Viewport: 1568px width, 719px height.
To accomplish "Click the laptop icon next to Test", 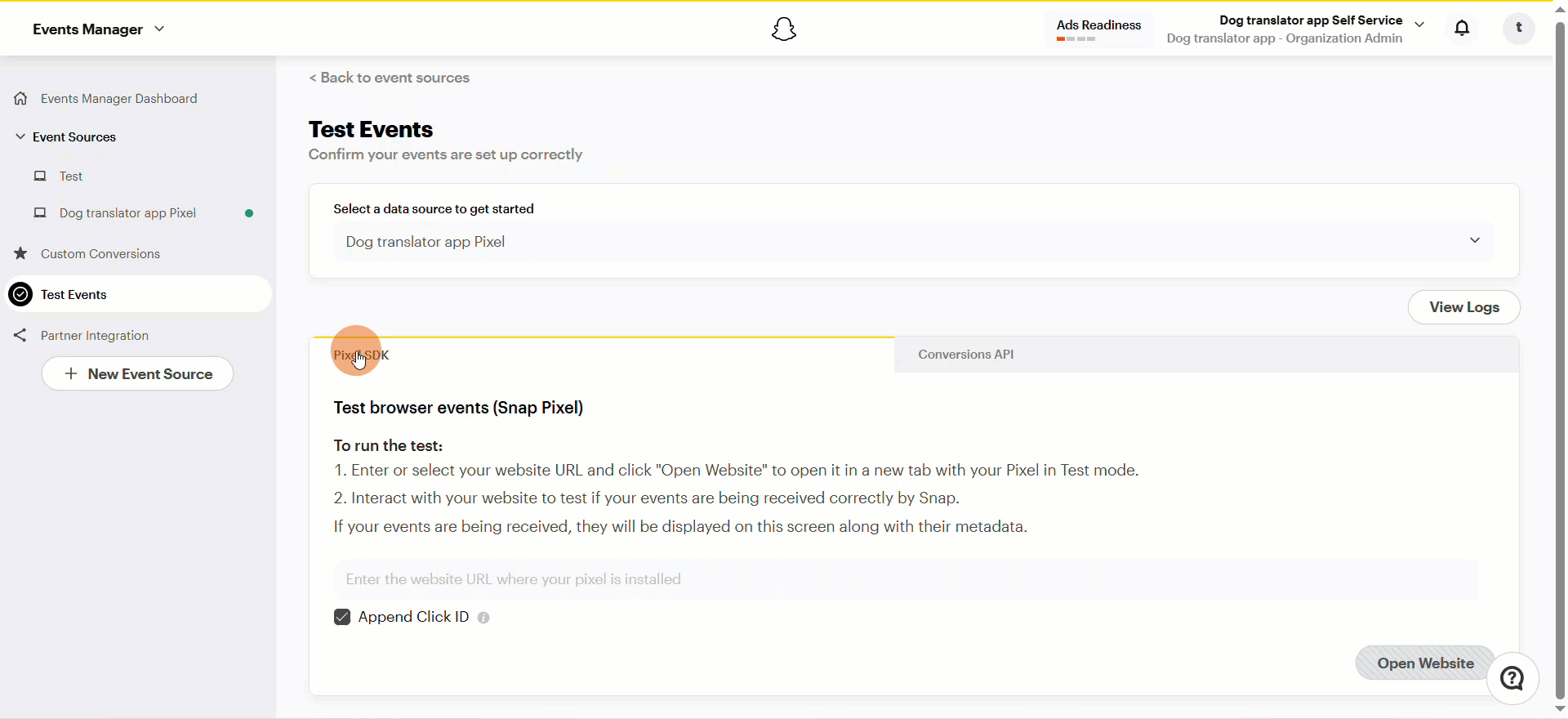I will [40, 176].
